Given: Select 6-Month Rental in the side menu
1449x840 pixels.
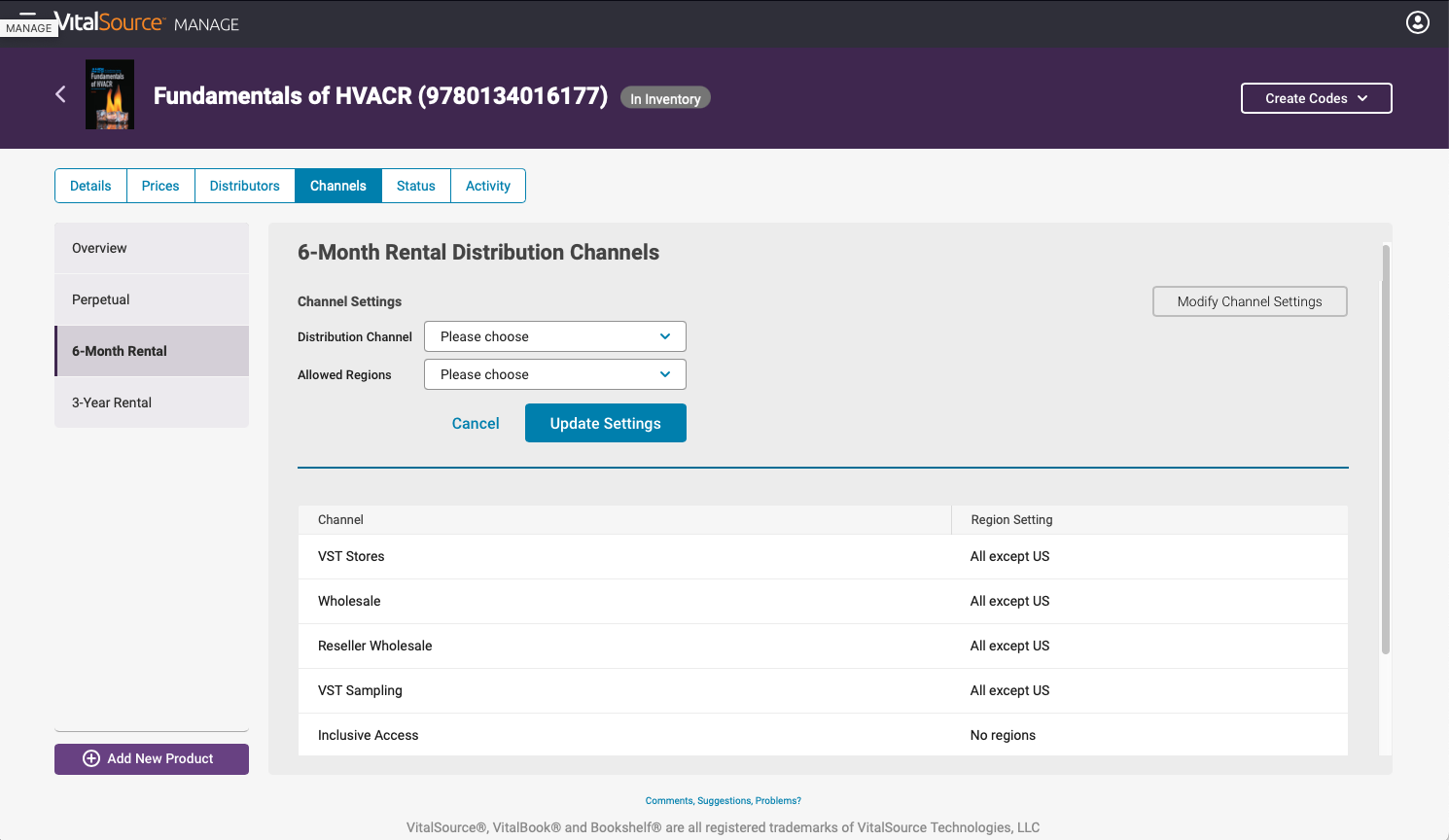Looking at the screenshot, I should click(x=152, y=351).
